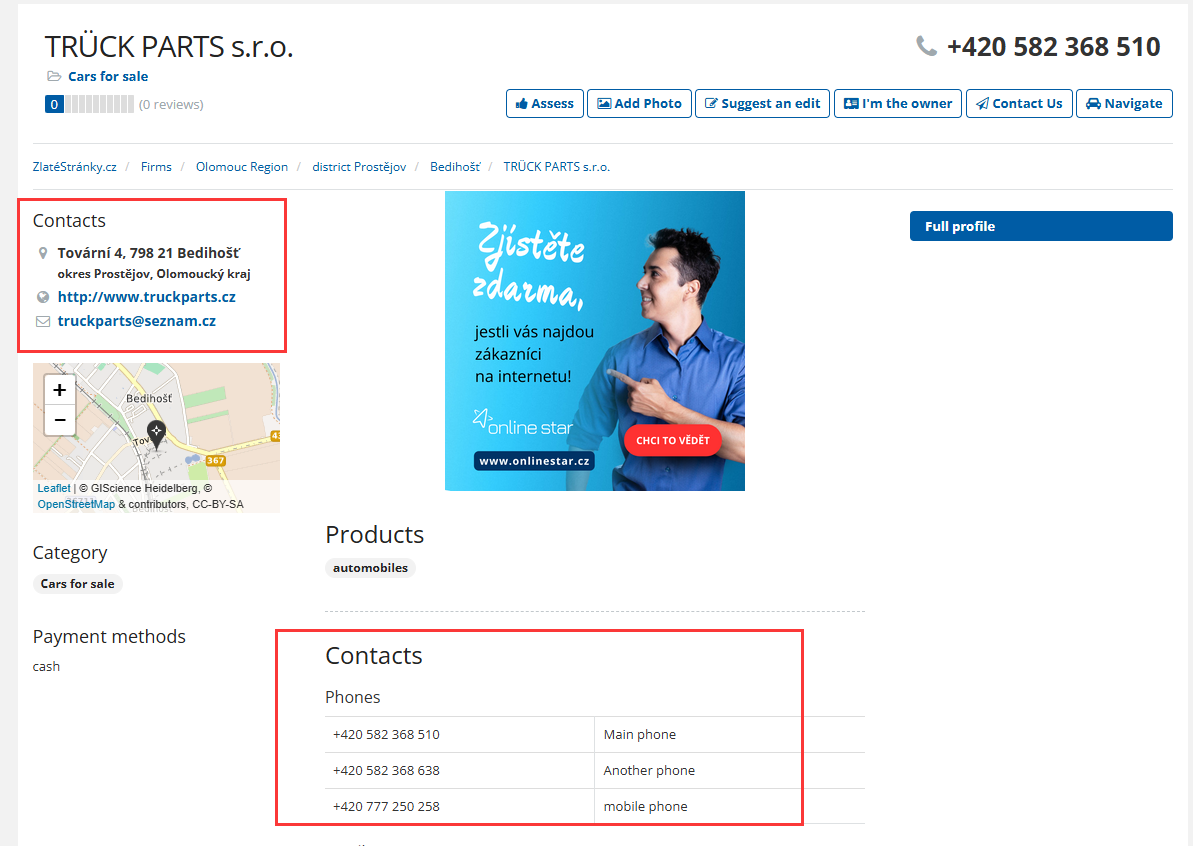Click the Add Photo button
This screenshot has height=846, width=1193.
click(x=639, y=103)
